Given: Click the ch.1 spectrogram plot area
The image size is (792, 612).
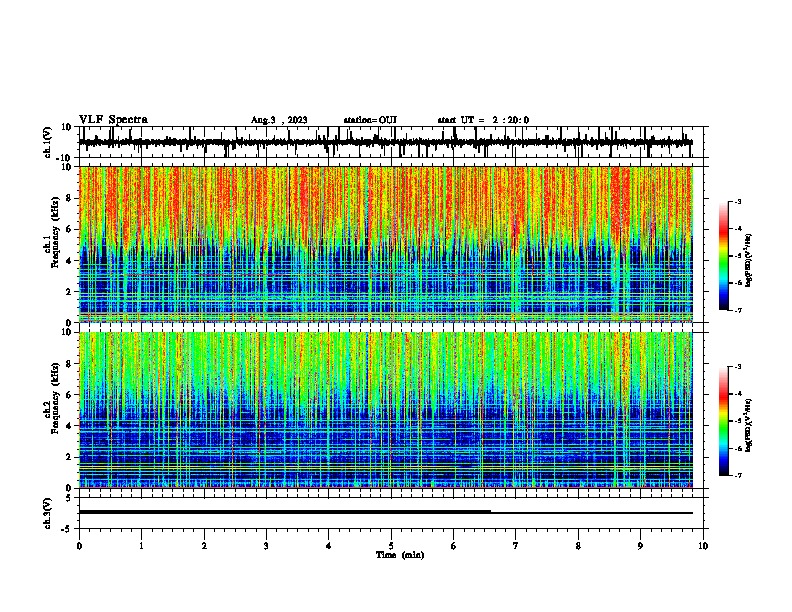Looking at the screenshot, I should 386,244.
